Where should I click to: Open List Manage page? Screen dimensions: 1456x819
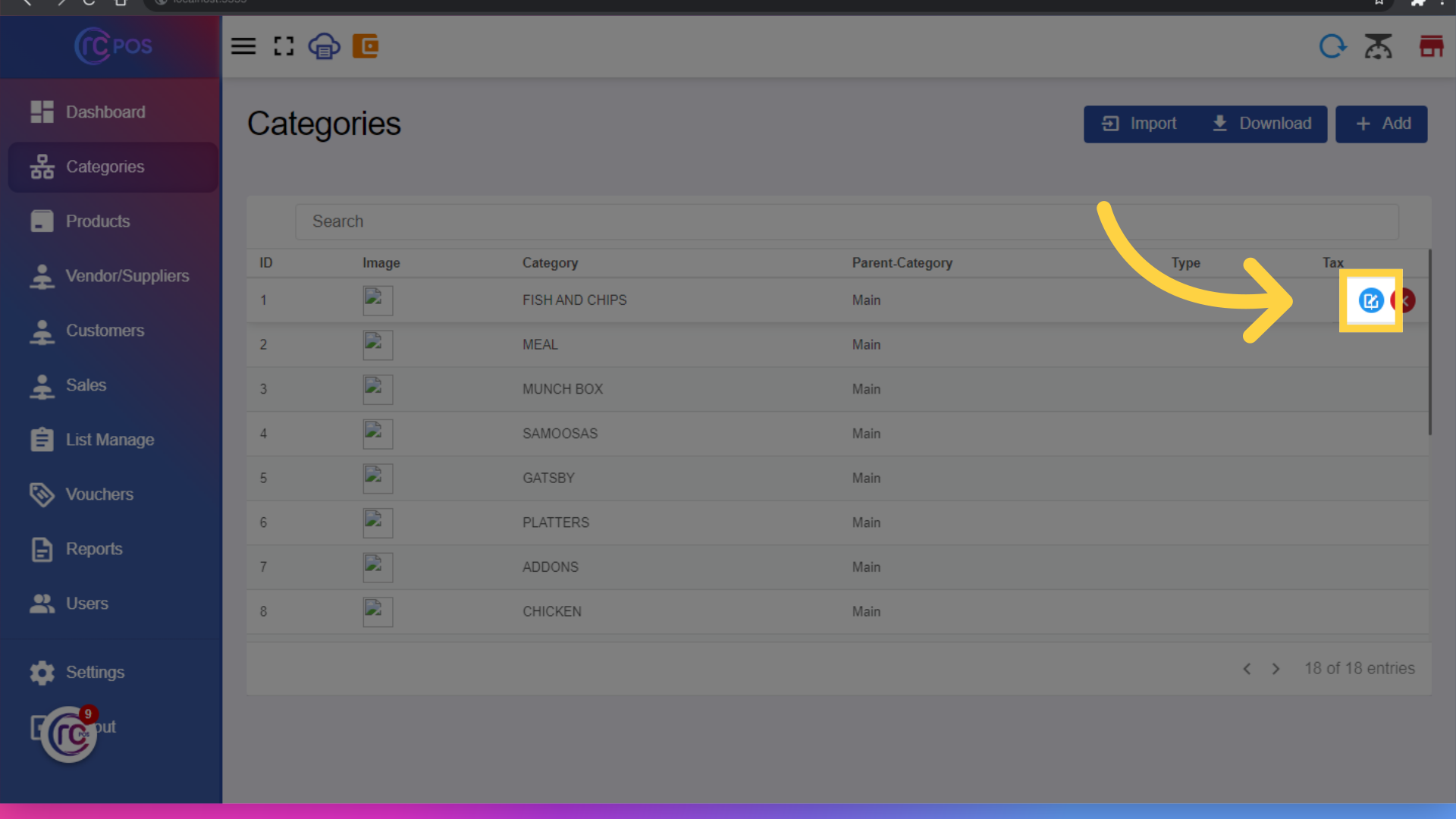click(113, 440)
